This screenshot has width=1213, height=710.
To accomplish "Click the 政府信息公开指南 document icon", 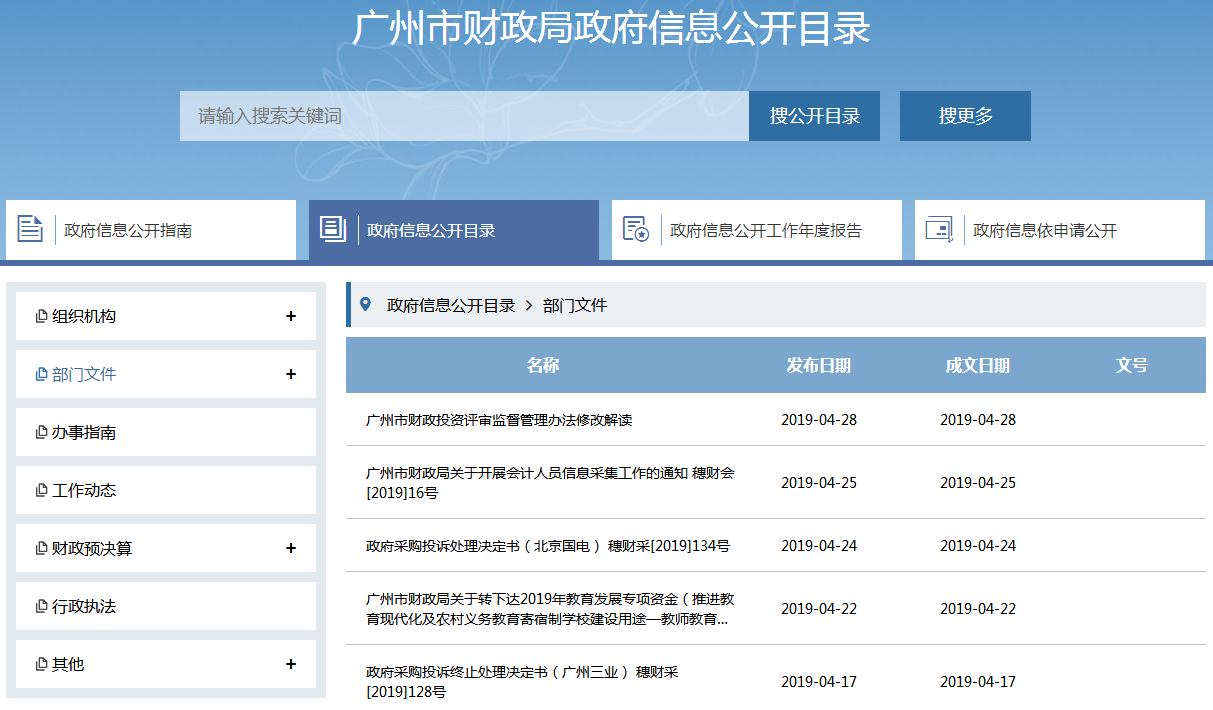I will 30,229.
